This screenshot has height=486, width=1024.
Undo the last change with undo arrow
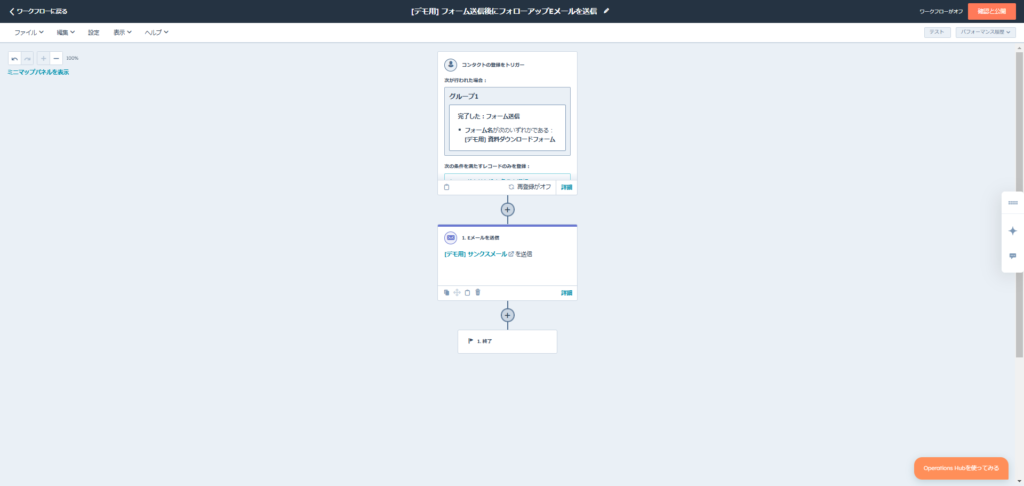pos(14,58)
